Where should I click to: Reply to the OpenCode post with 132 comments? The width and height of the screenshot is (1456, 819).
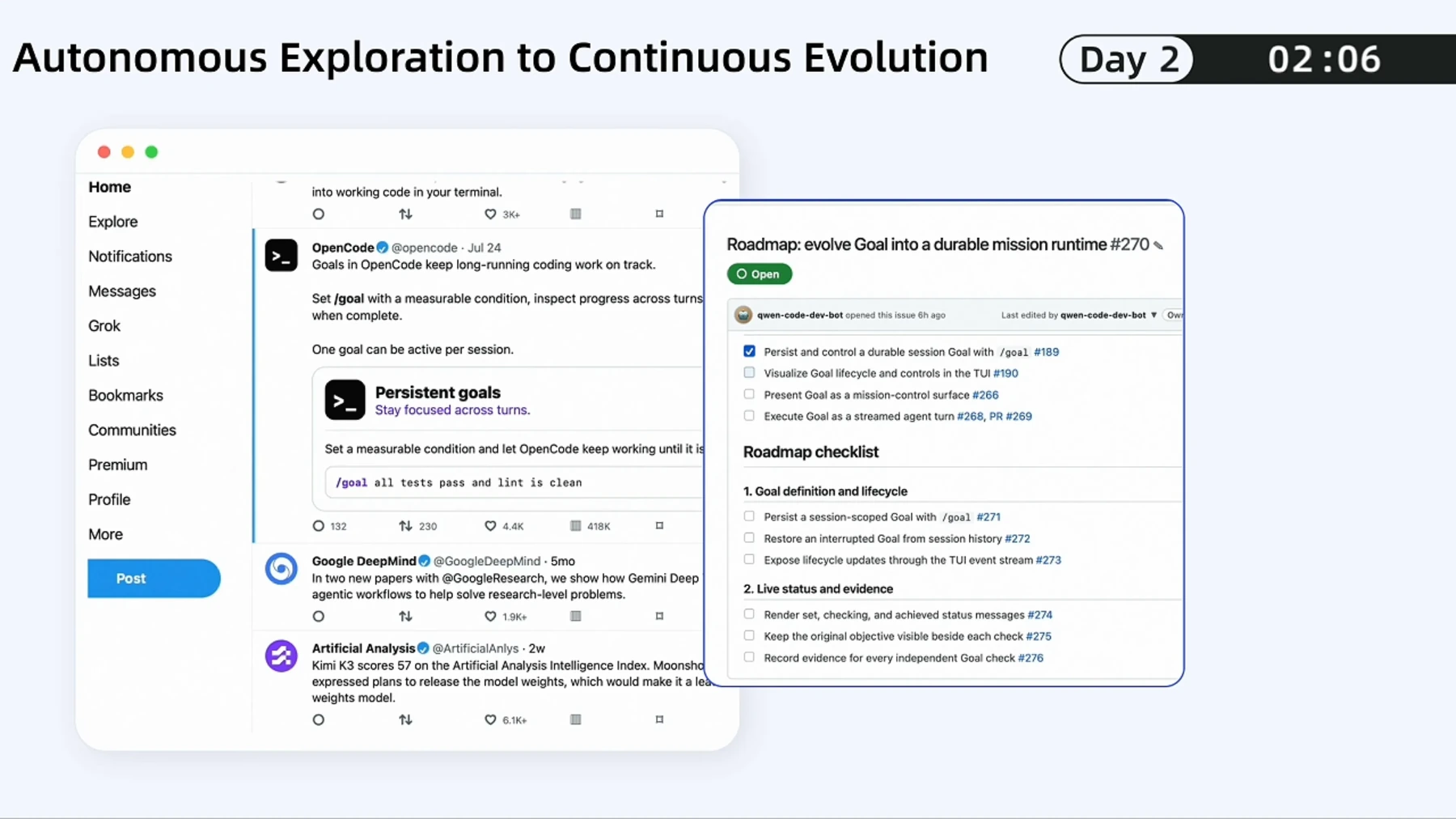click(319, 526)
